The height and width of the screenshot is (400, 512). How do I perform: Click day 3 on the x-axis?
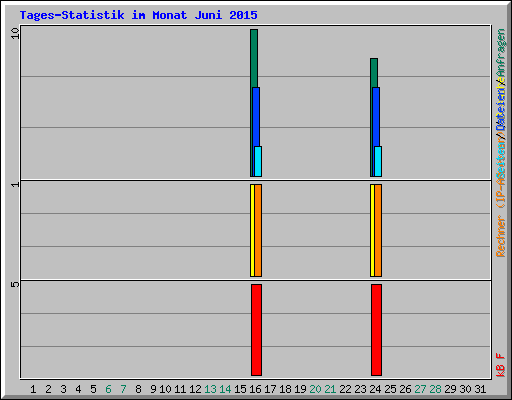(63, 389)
